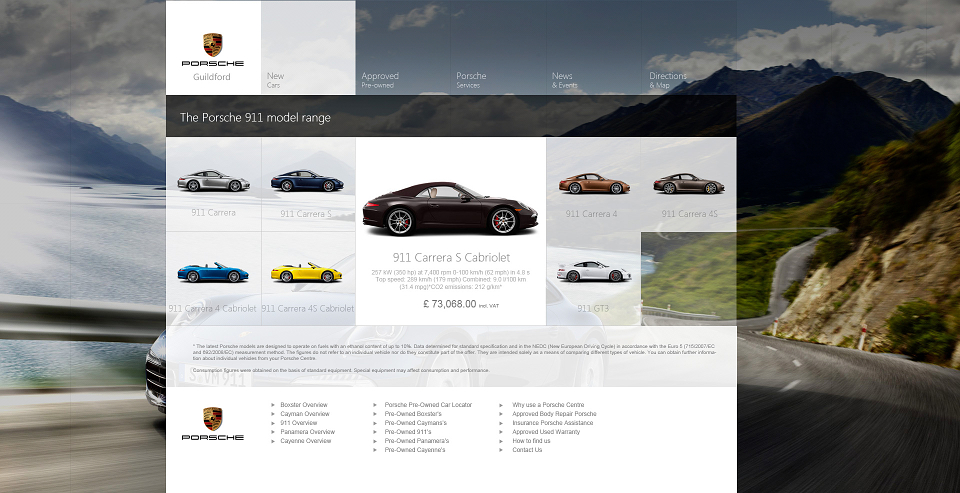960x493 pixels.
Task: Open the Pre-Owned Cayman's link
Action: coord(415,423)
